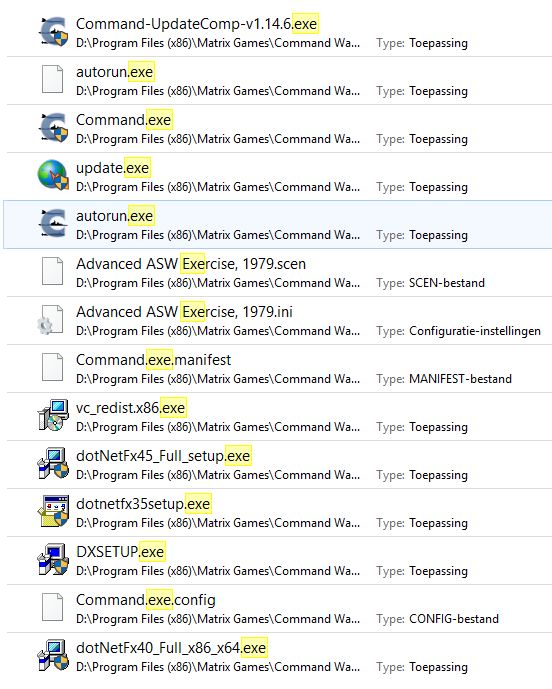The width and height of the screenshot is (552, 689).
Task: Click the gear icon of Advanced ASW Exercise, 1979.ini
Action: coord(51,319)
